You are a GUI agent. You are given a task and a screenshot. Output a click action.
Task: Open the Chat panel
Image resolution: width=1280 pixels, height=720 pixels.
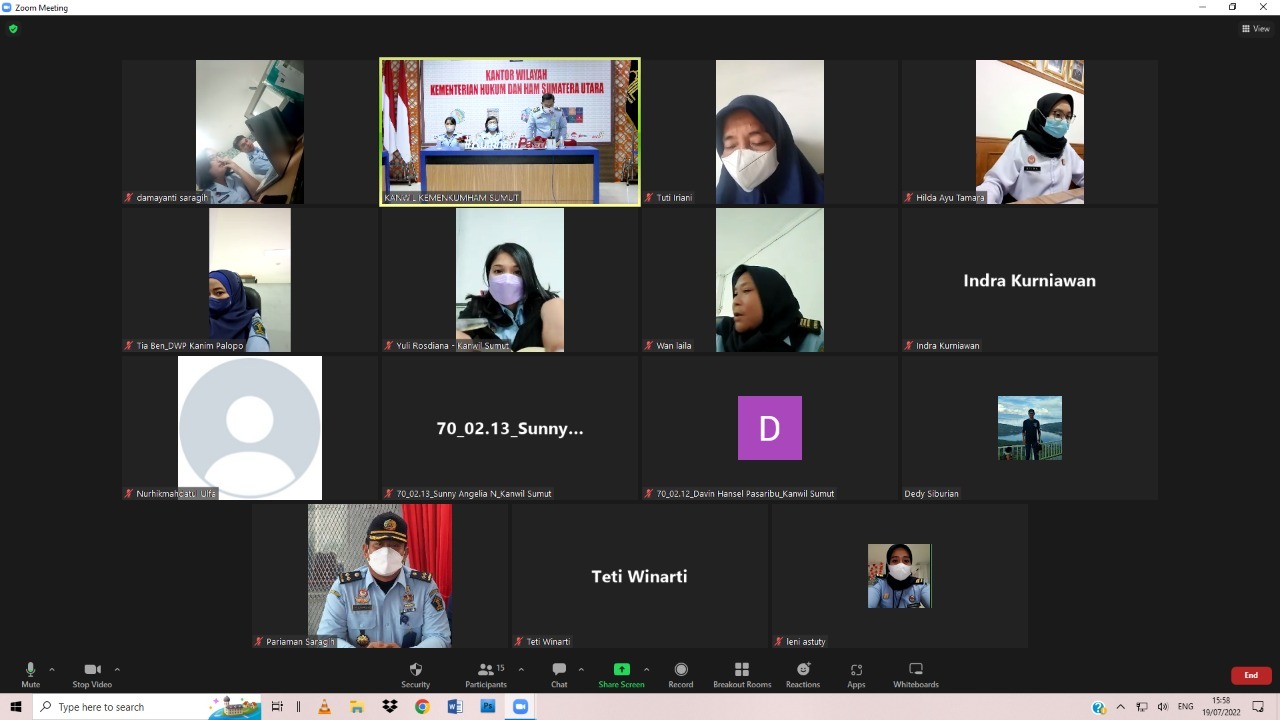559,670
